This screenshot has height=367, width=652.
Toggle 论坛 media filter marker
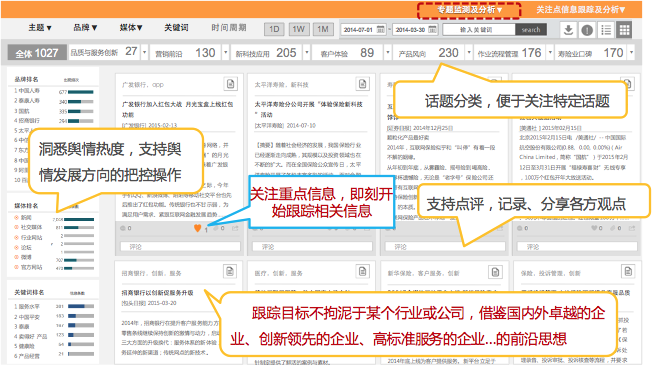pyautogui.click(x=16, y=247)
